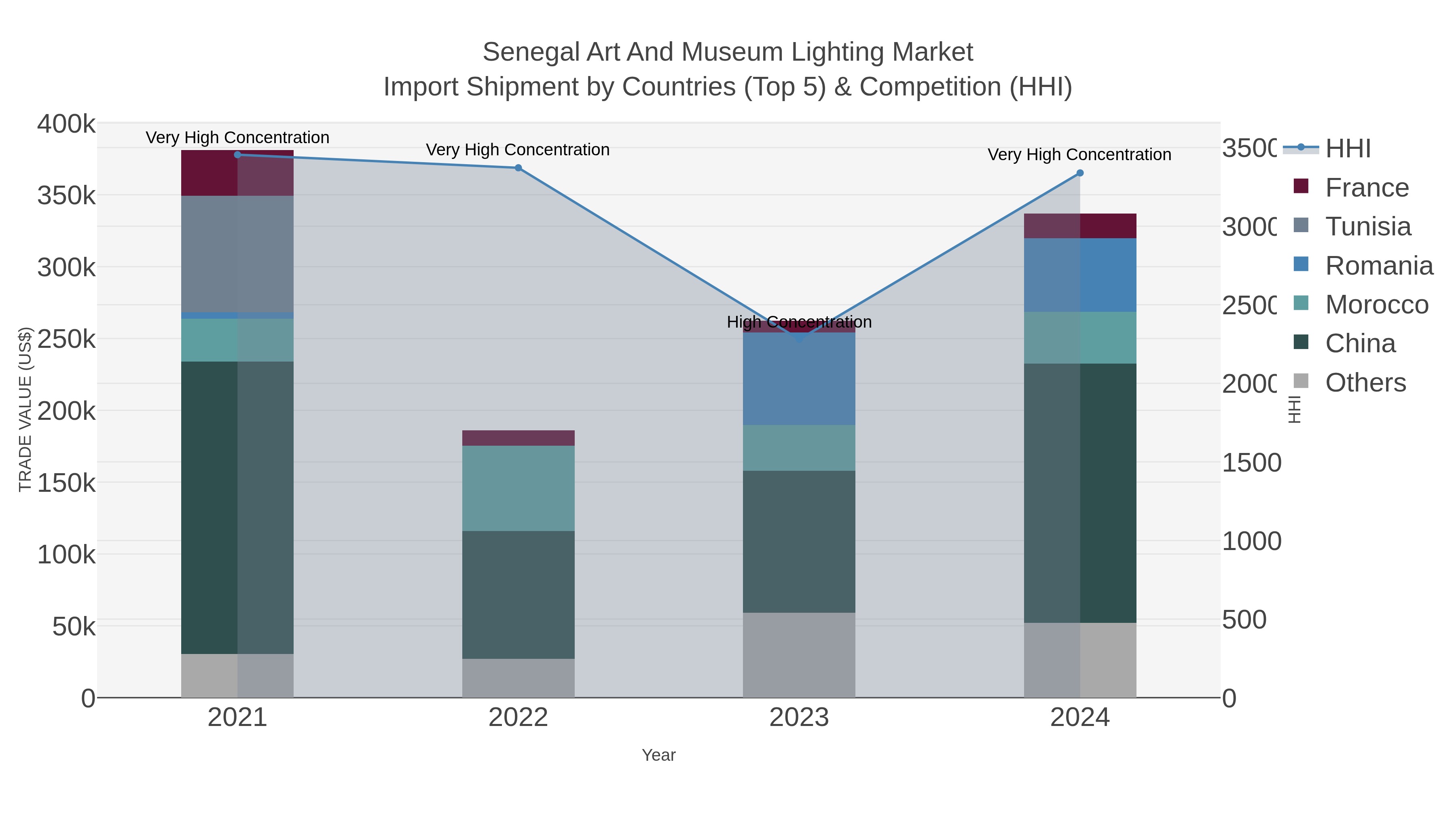Click the 'Year' x-axis title
The image size is (1456, 819).
(x=658, y=755)
